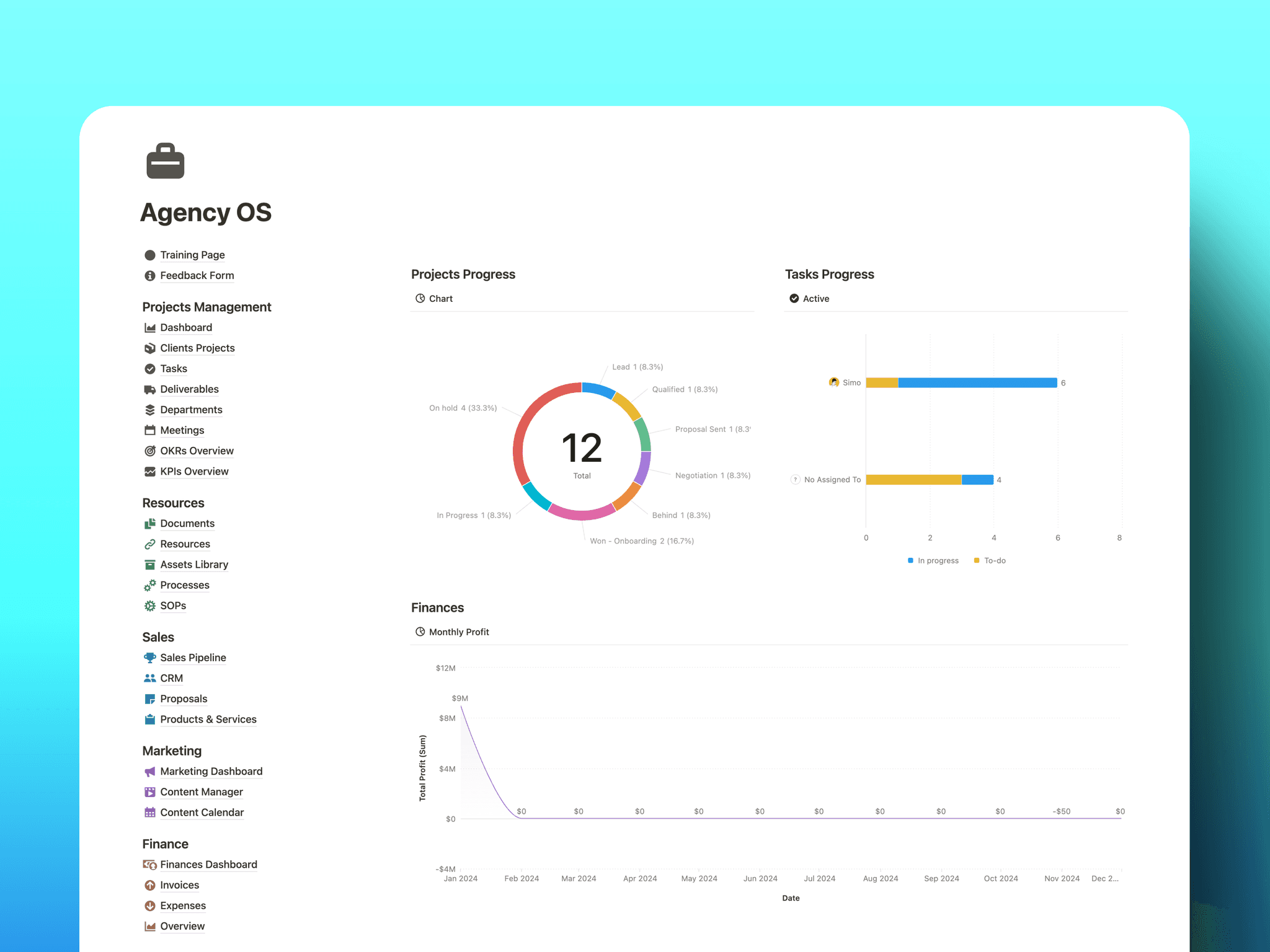Click the megaphone icon beside Marketing Dashboard

click(x=149, y=771)
